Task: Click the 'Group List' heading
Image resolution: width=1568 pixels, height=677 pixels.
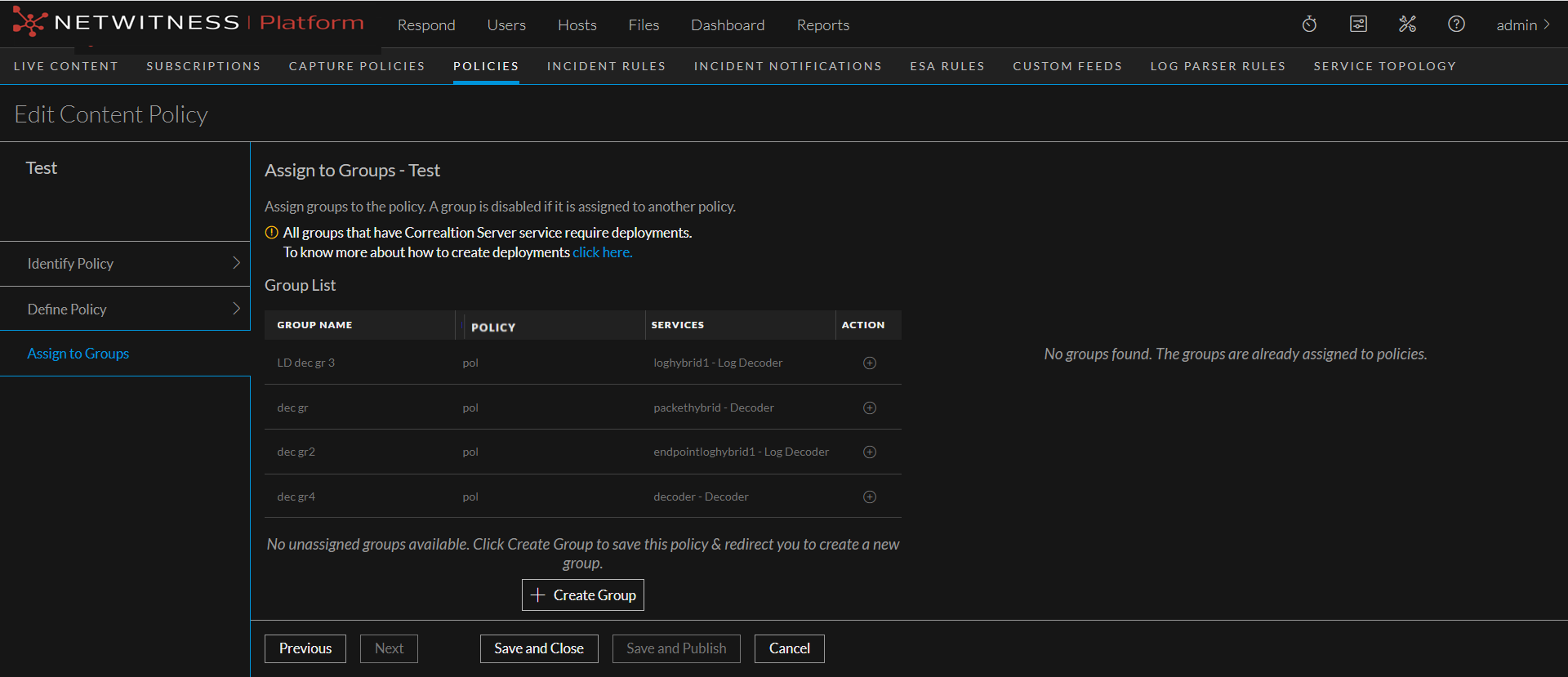Action: (x=300, y=285)
